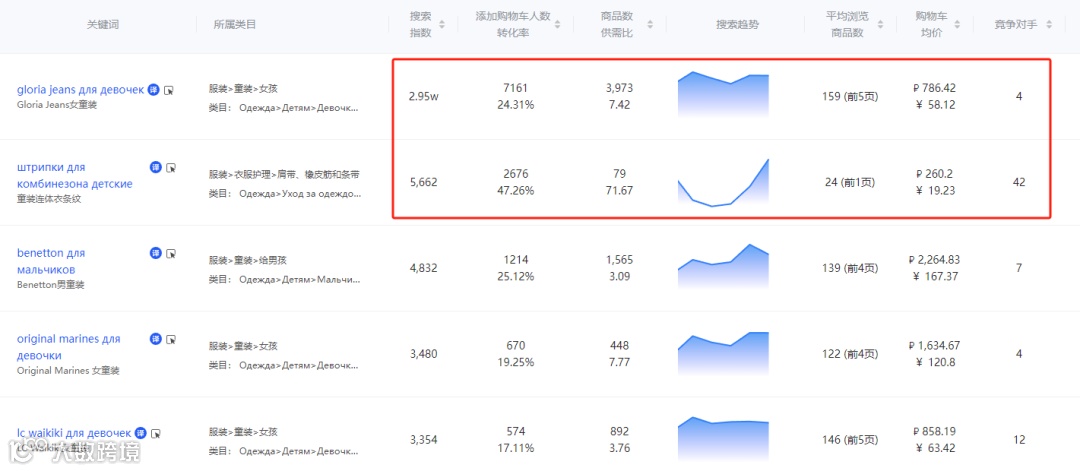
Task: Click conversion rate 17.11%
Action: click(x=515, y=448)
